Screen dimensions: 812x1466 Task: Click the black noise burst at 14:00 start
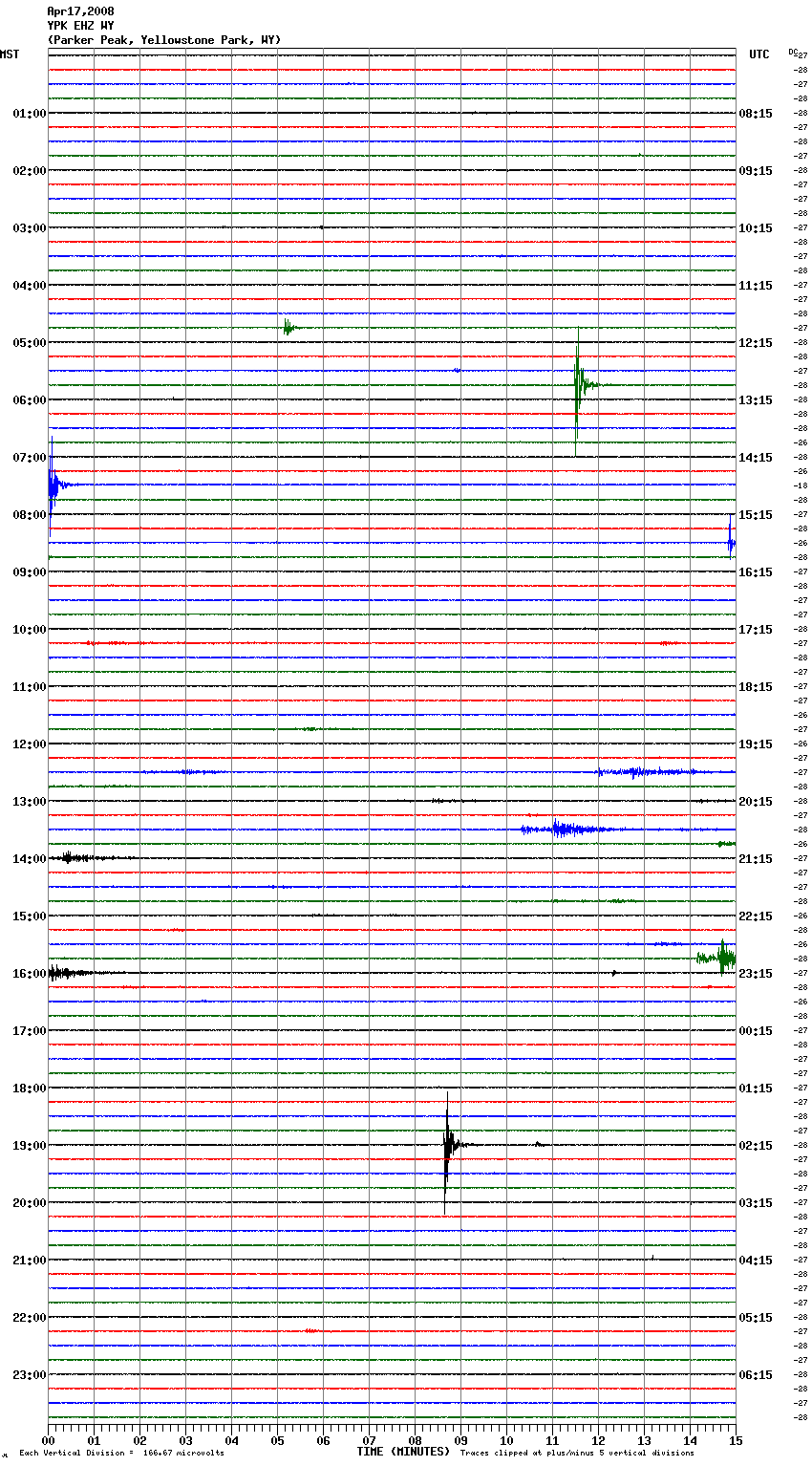[76, 858]
